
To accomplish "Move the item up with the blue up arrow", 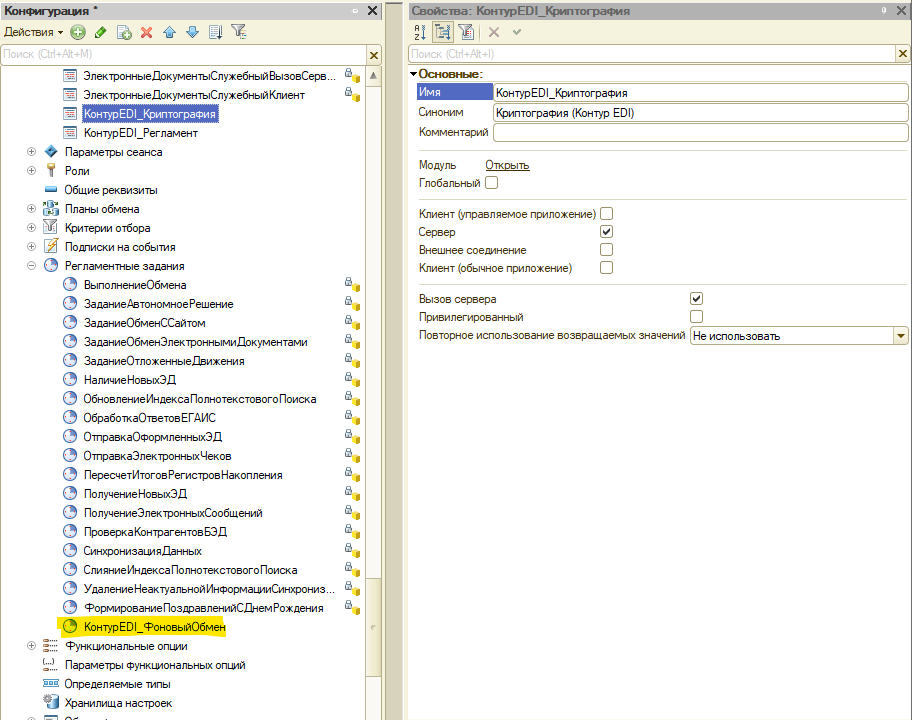I will 169,32.
